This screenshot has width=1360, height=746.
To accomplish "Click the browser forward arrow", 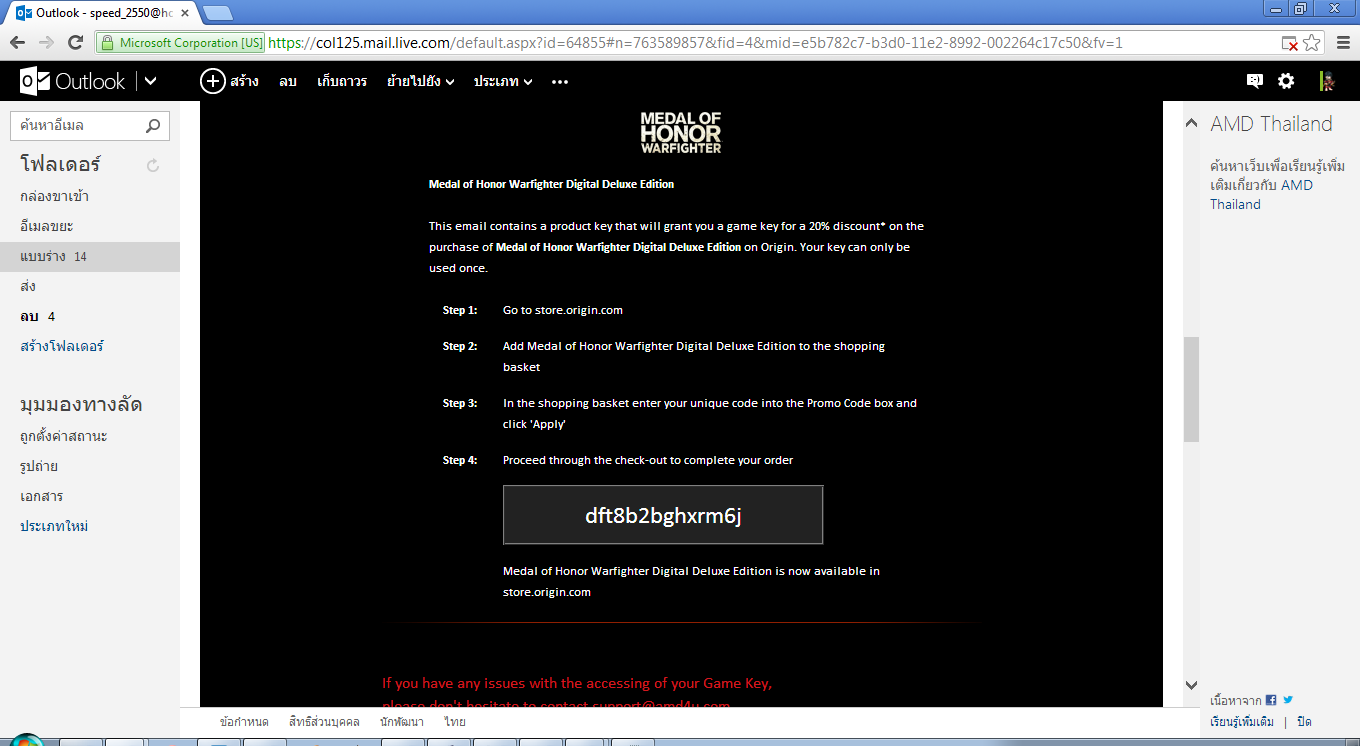I will point(46,43).
